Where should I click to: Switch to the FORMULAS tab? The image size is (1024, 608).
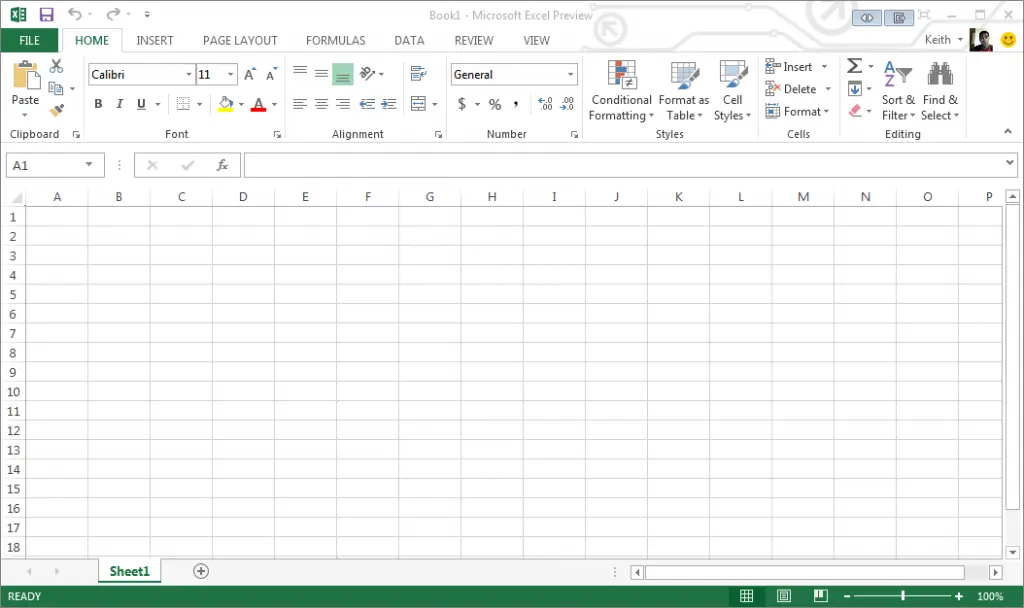(x=336, y=40)
